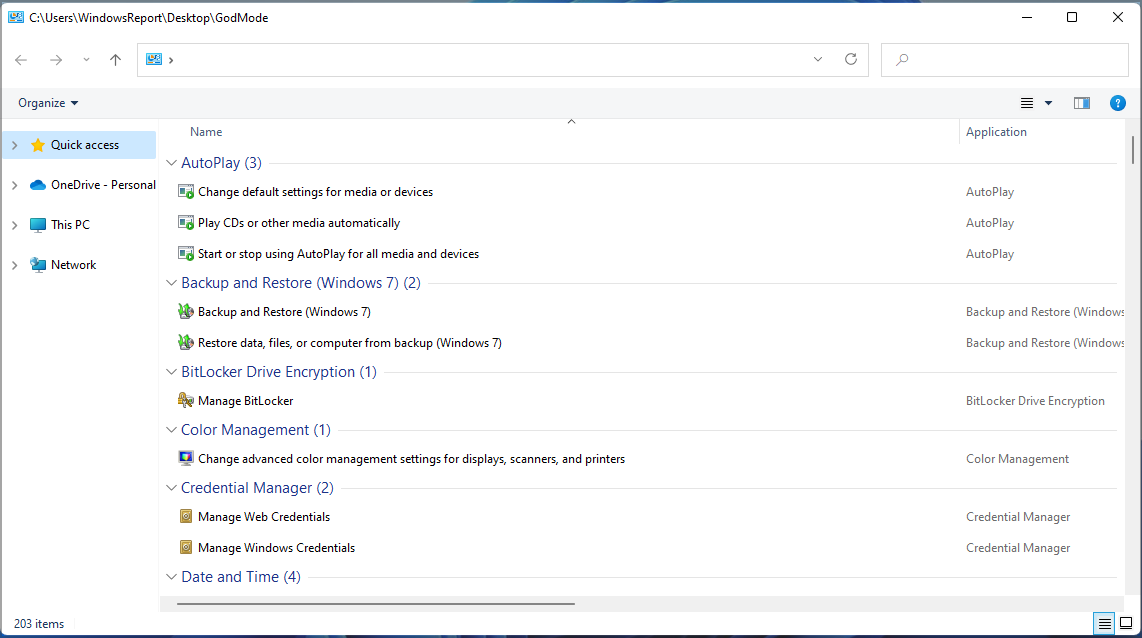Click the OneDrive cloud icon
Image resolution: width=1142 pixels, height=638 pixels.
pyautogui.click(x=38, y=185)
